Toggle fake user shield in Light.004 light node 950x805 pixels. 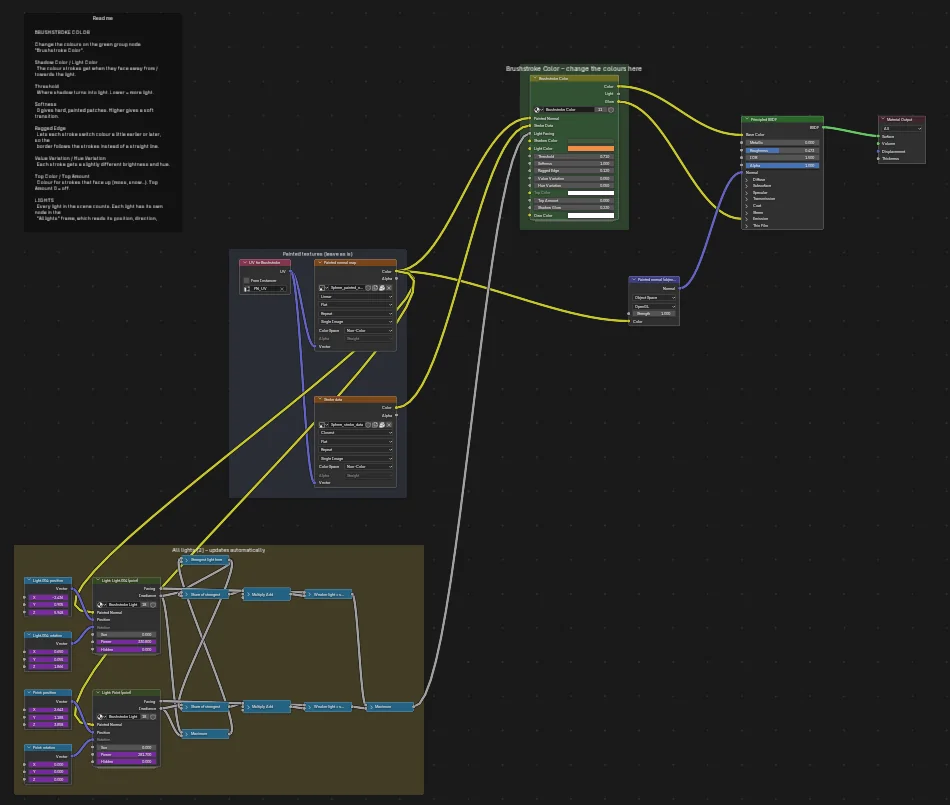click(153, 605)
